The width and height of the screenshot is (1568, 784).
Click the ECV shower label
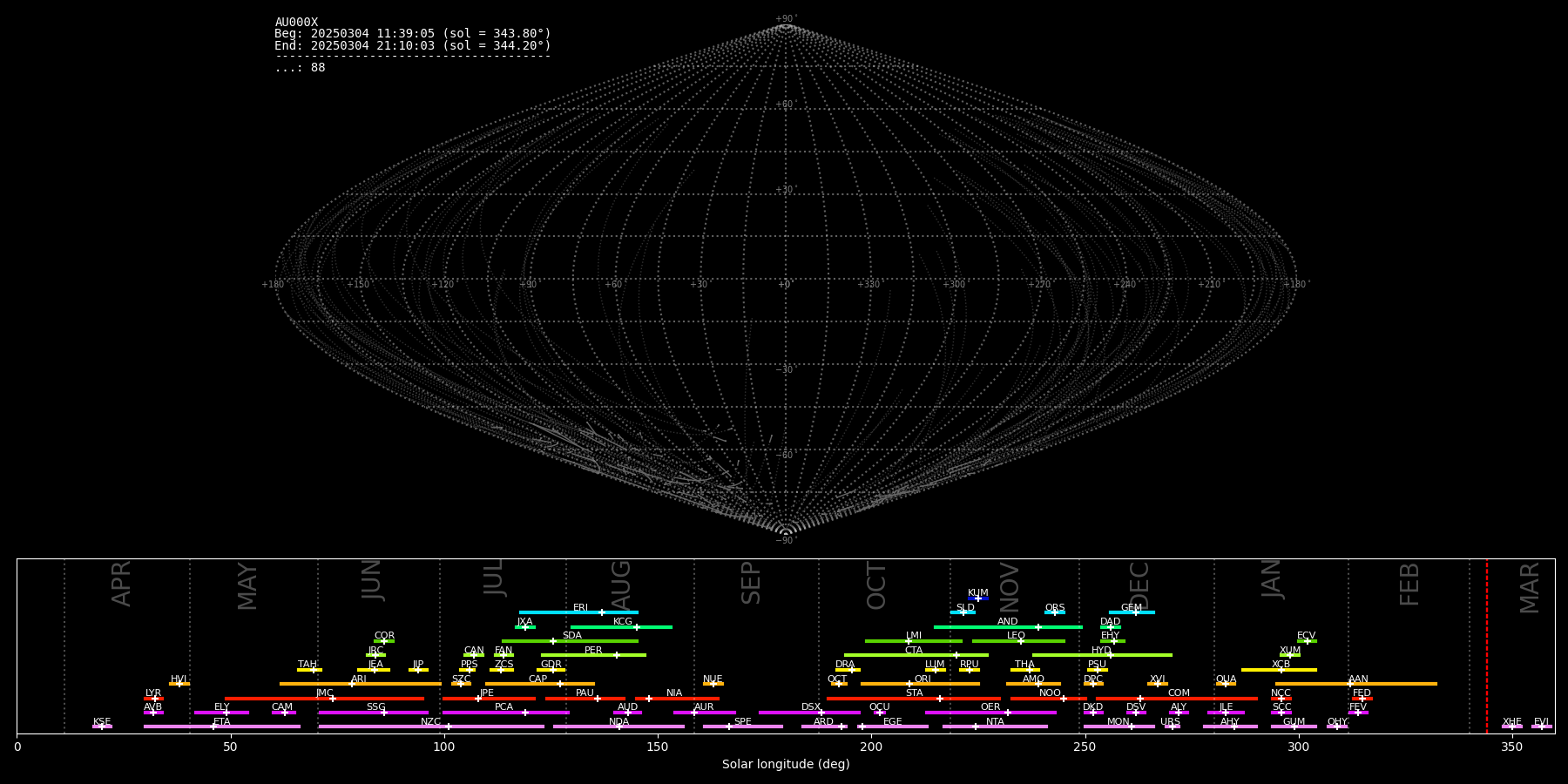1306,636
